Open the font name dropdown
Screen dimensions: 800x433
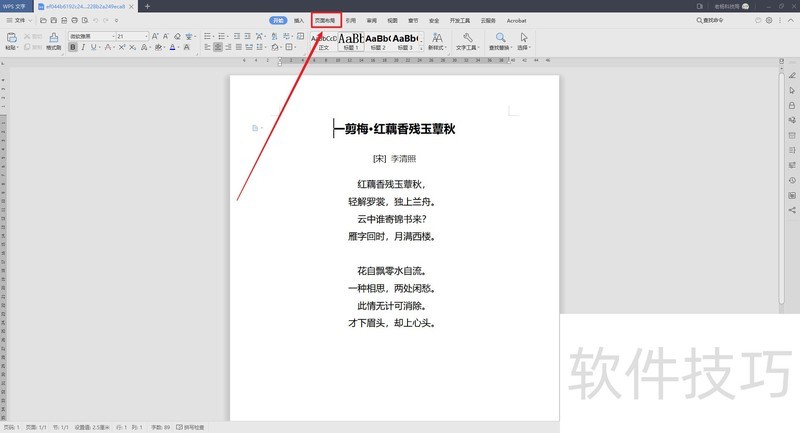pos(90,36)
